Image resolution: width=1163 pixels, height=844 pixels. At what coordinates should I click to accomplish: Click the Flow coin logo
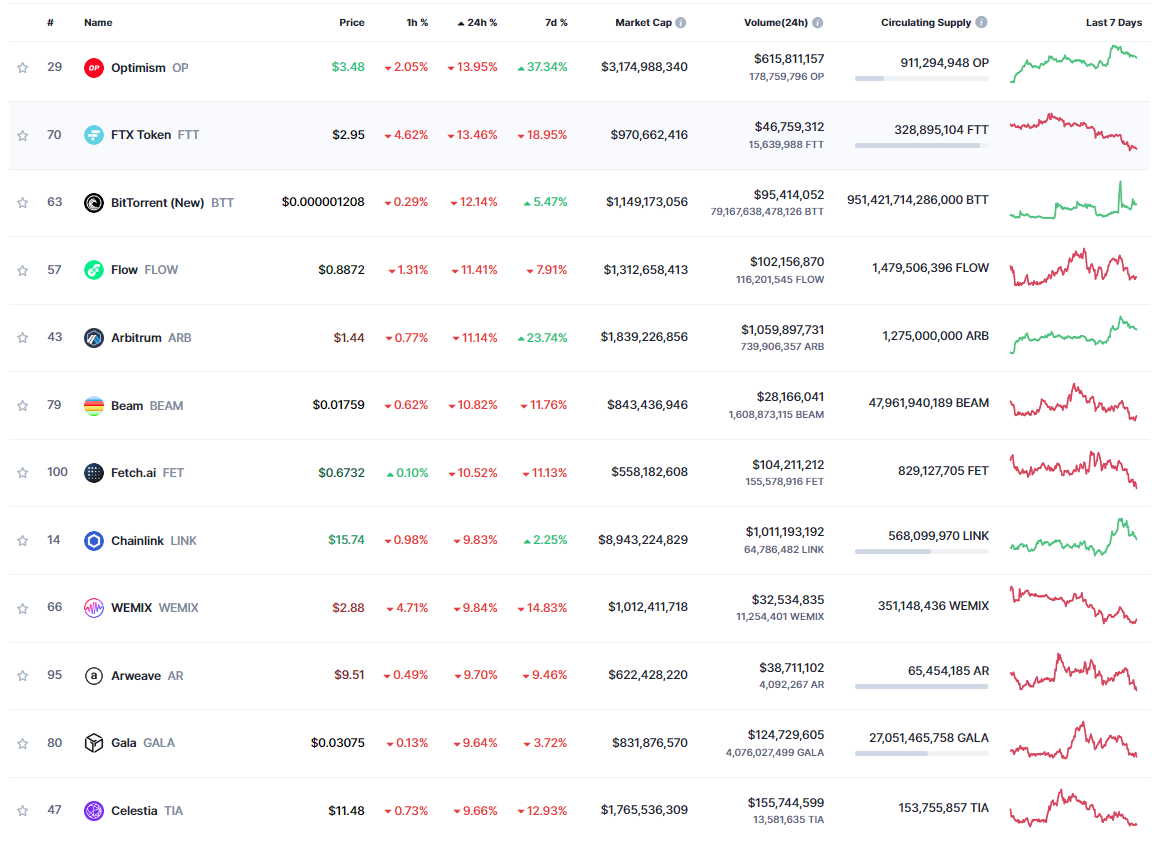[93, 270]
